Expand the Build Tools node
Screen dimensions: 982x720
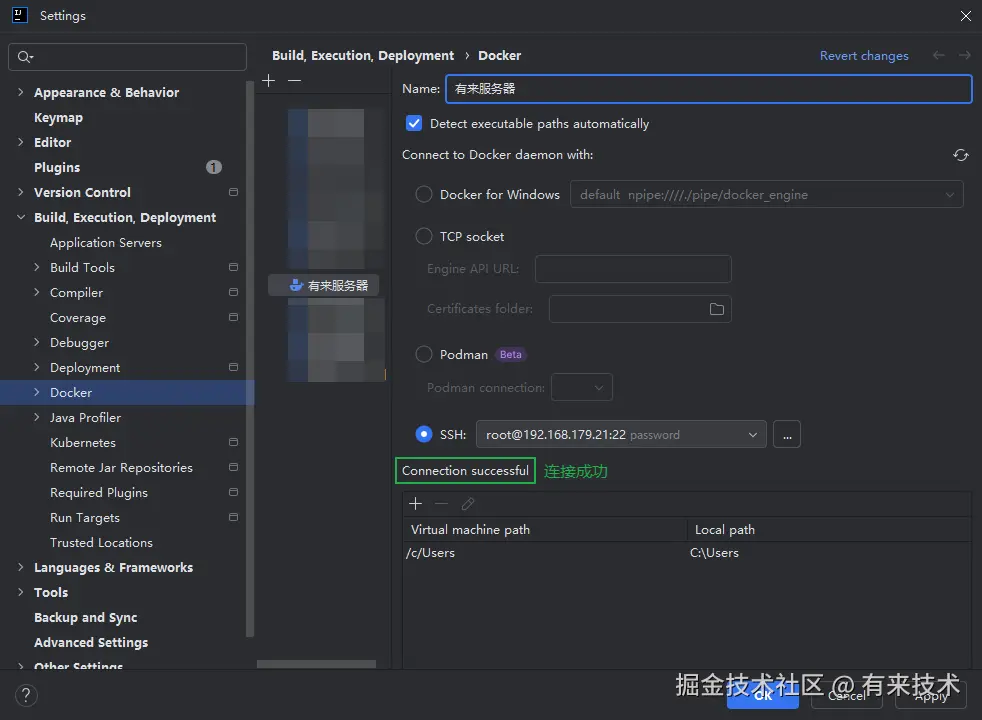pyautogui.click(x=37, y=267)
